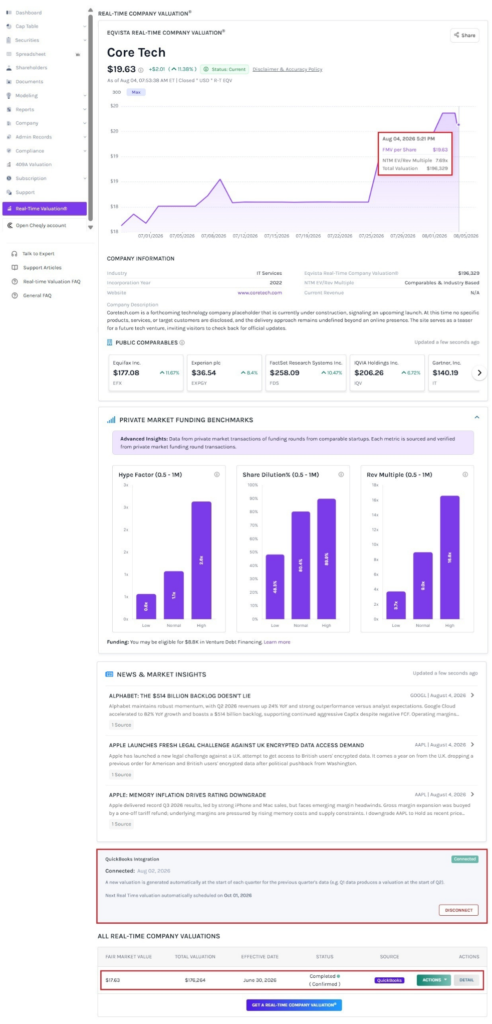Image resolution: width=492 pixels, height=1024 pixels.
Task: Click the Experian plc comparable card
Action: point(225,373)
